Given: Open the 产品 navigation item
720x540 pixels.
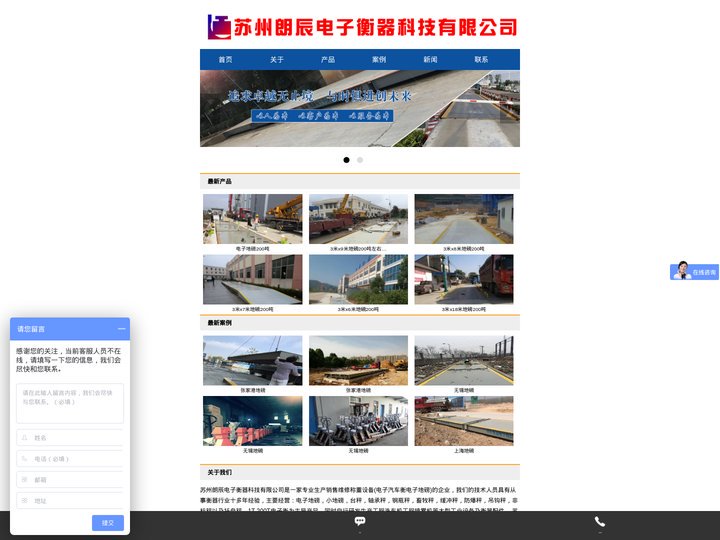Looking at the screenshot, I should (328, 60).
